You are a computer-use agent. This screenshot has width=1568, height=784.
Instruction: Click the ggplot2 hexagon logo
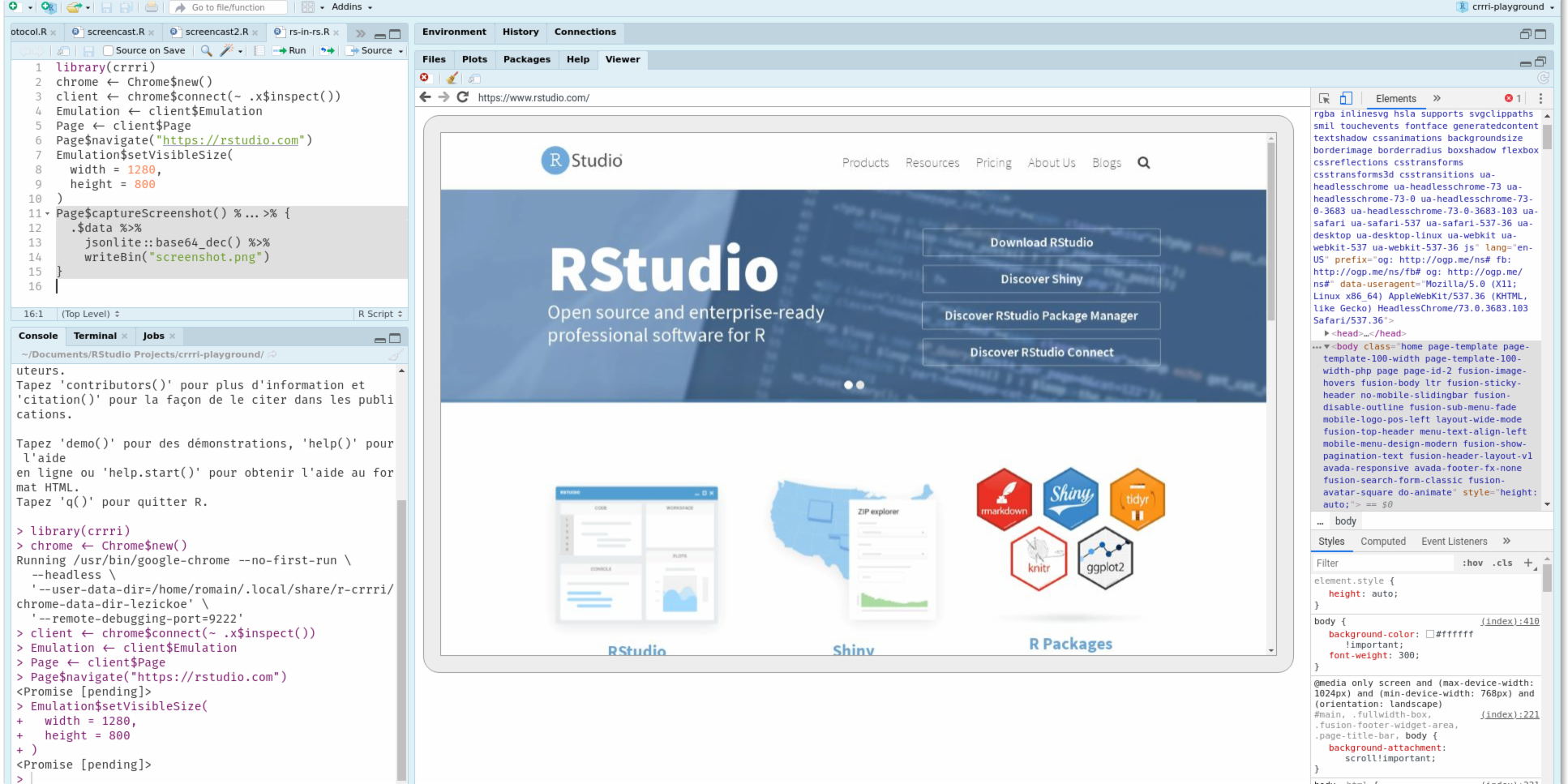point(1105,559)
